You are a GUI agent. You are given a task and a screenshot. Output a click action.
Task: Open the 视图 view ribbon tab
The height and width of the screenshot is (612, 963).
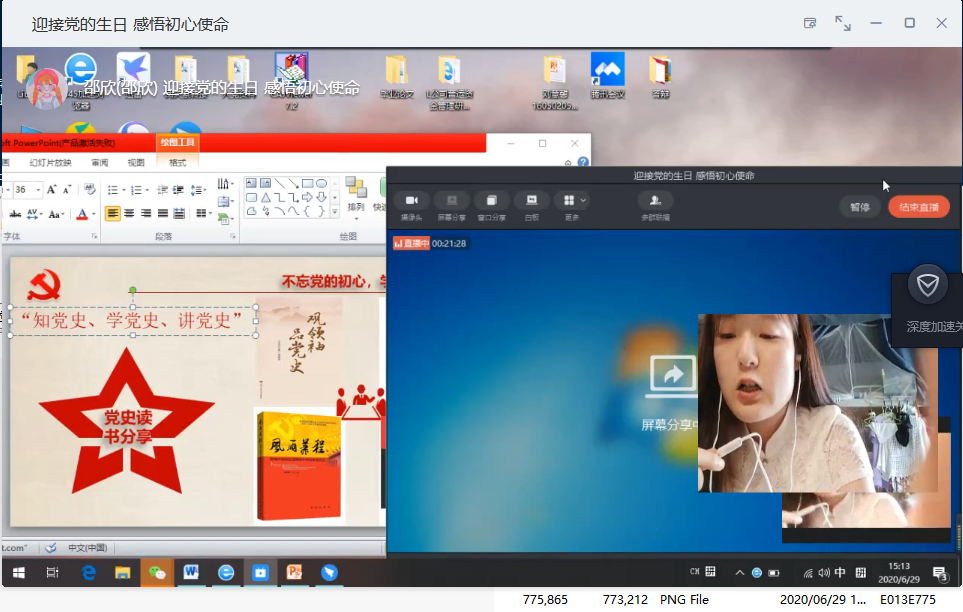click(136, 162)
